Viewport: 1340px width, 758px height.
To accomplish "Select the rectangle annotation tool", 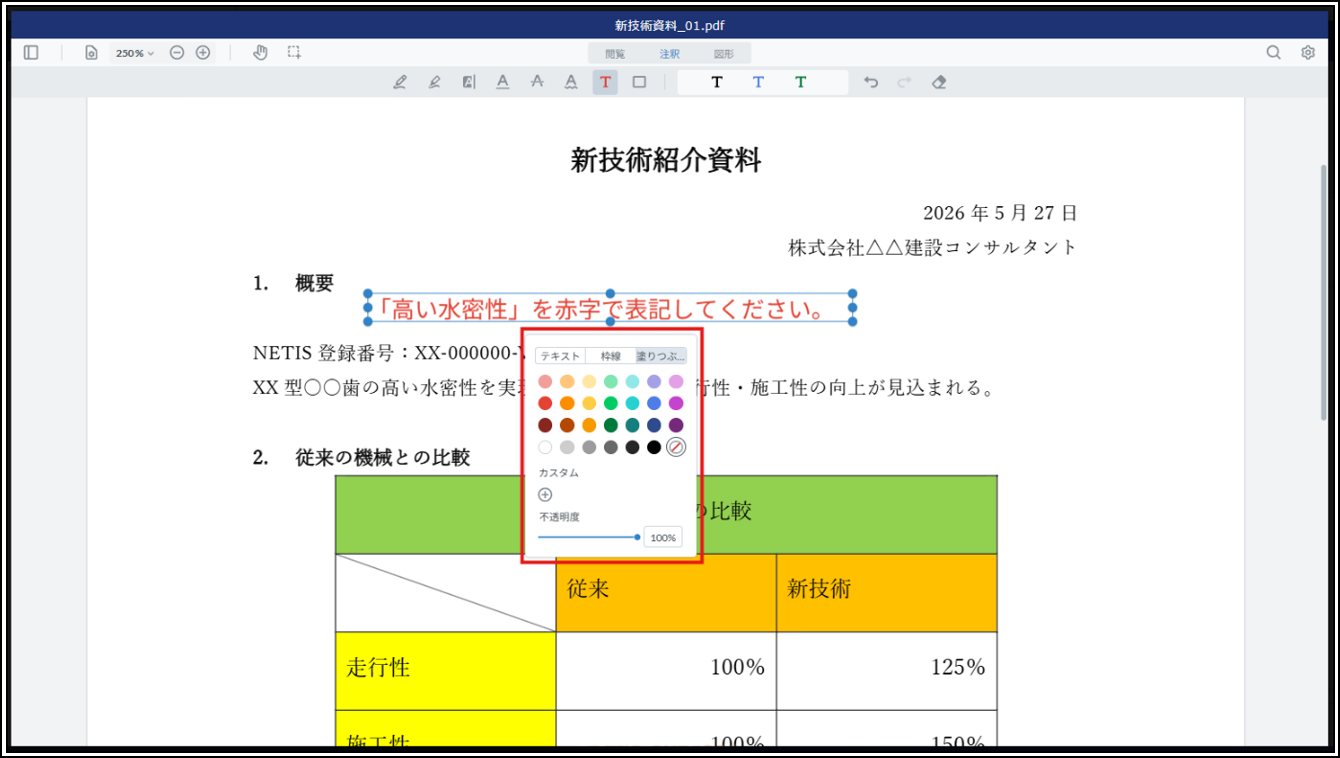I will click(x=639, y=82).
